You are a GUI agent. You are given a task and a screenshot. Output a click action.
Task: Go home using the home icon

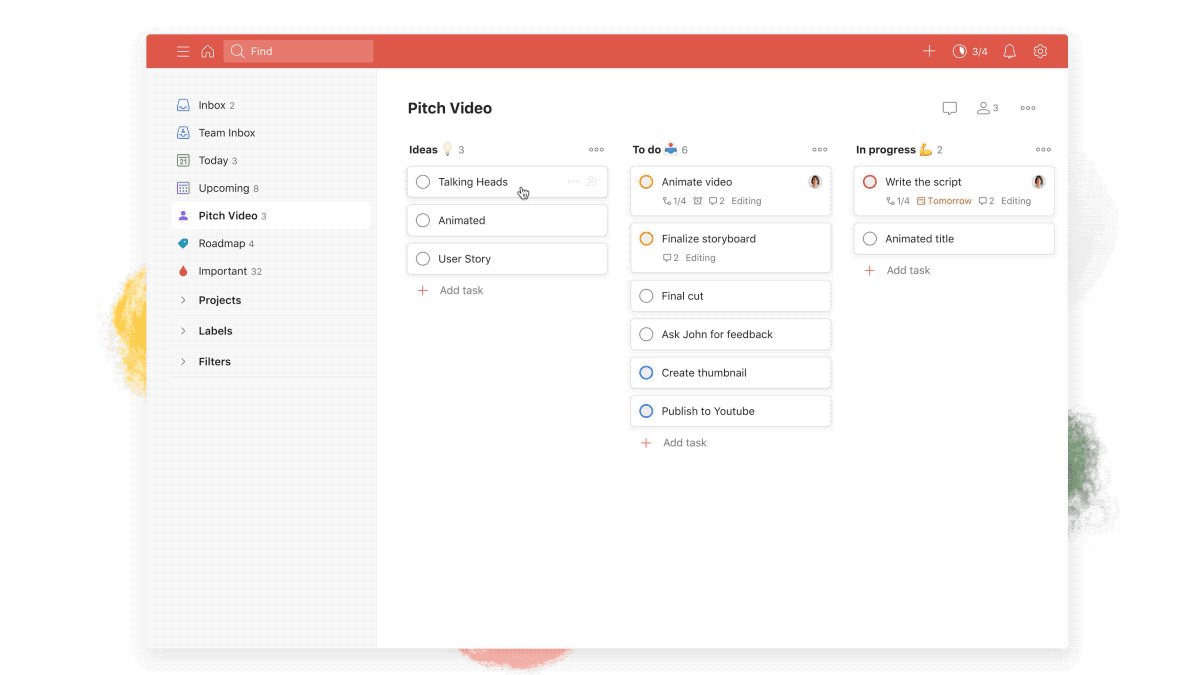click(x=208, y=51)
